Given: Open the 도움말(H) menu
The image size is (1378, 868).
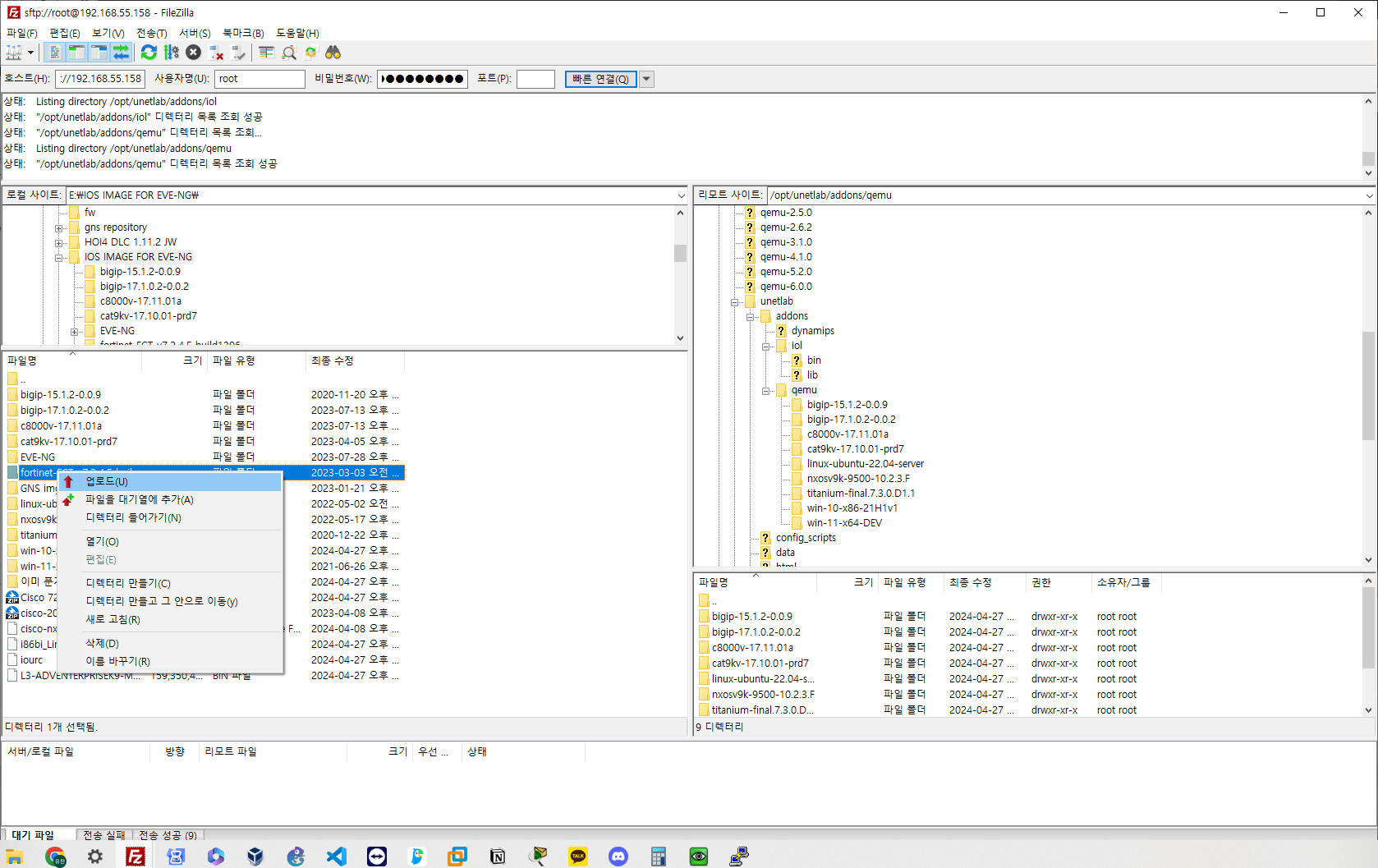Looking at the screenshot, I should pyautogui.click(x=297, y=33).
